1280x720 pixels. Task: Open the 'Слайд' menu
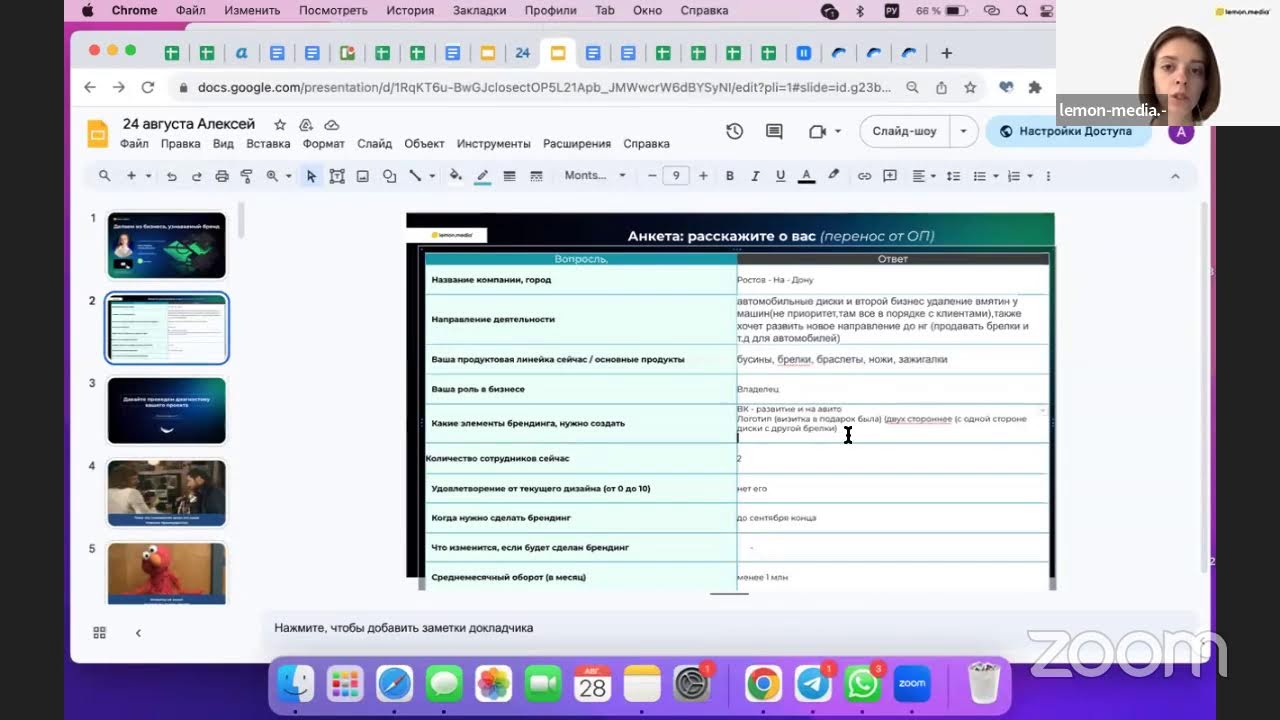pos(374,144)
